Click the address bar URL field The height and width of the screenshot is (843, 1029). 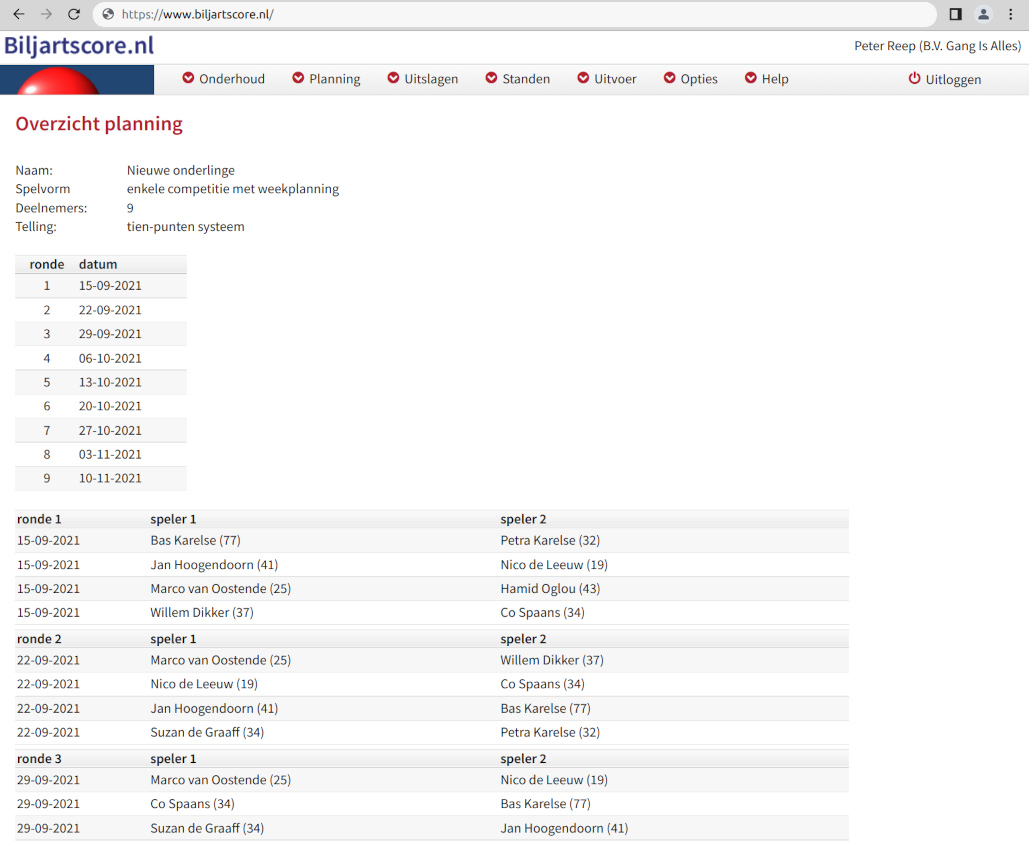(x=500, y=14)
